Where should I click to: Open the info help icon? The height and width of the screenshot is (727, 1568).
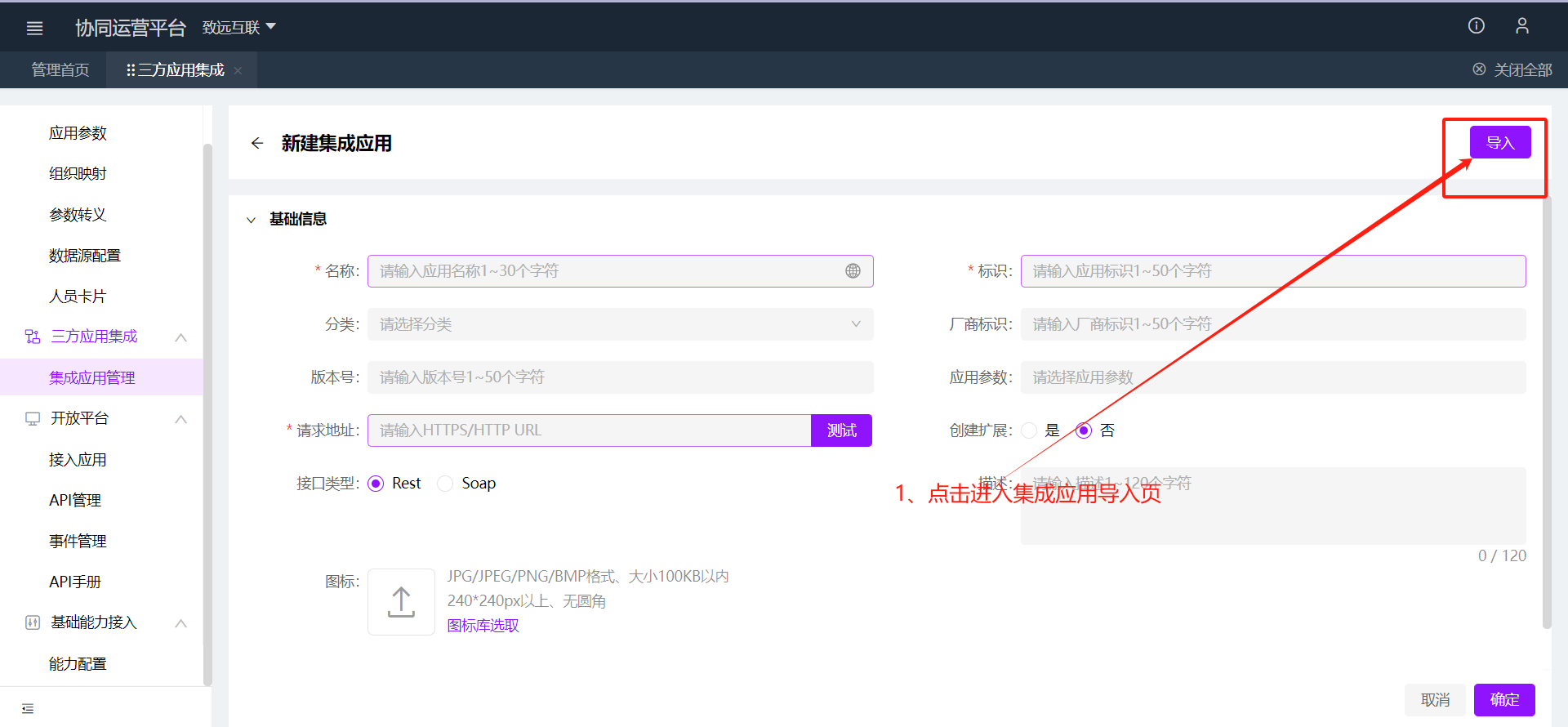pos(1477,26)
